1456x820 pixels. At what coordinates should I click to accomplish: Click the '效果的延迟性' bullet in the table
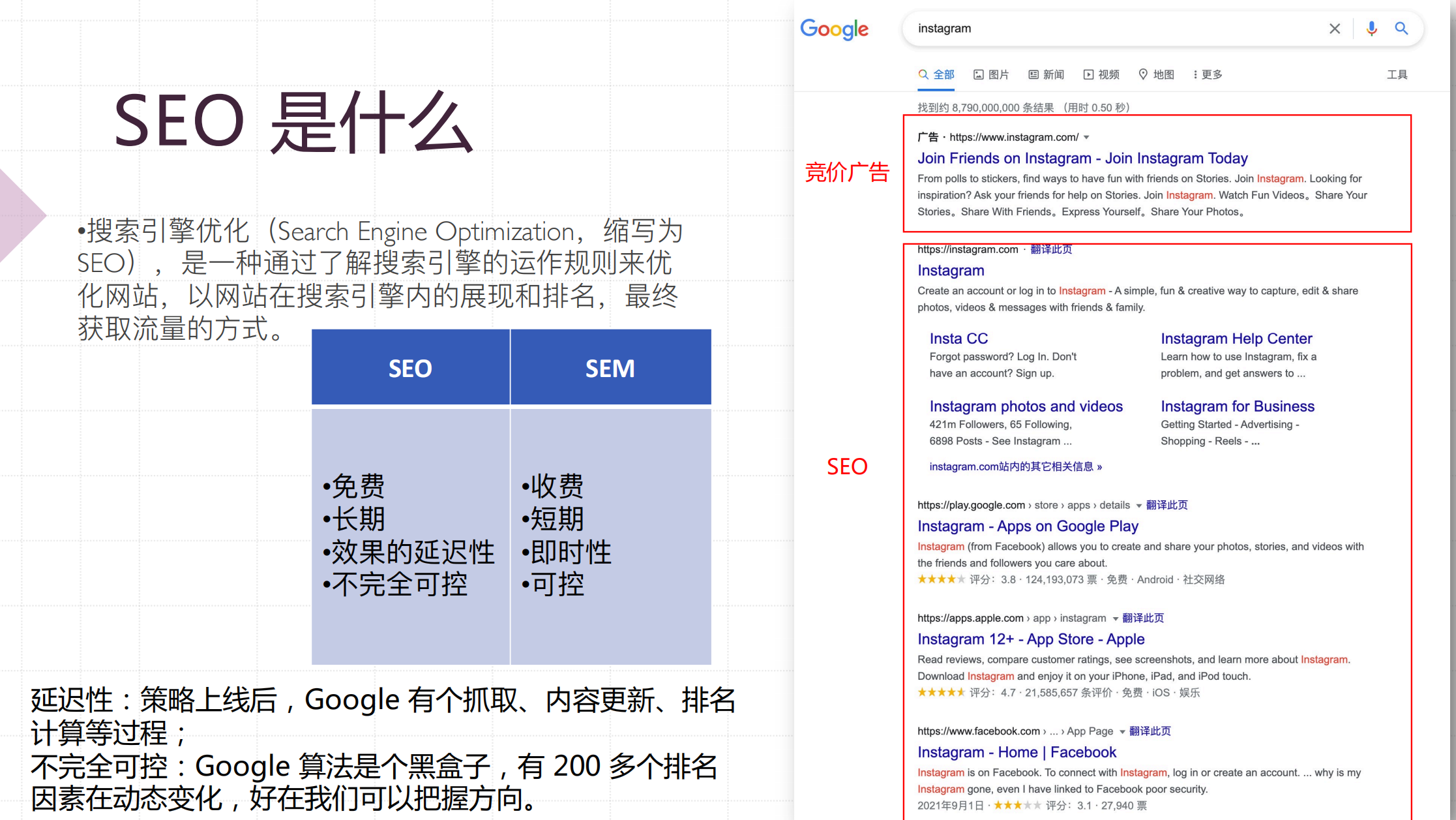[409, 552]
